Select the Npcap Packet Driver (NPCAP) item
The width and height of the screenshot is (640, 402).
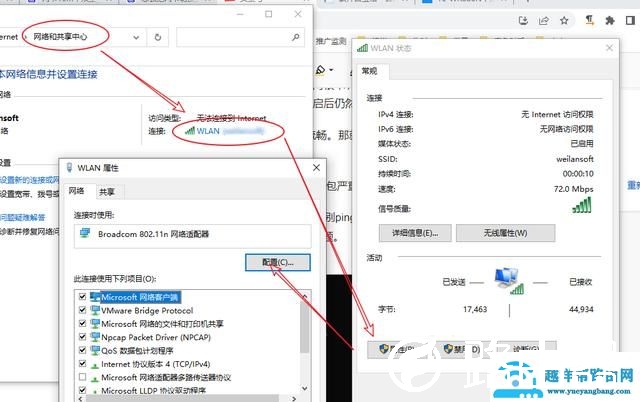tap(156, 338)
